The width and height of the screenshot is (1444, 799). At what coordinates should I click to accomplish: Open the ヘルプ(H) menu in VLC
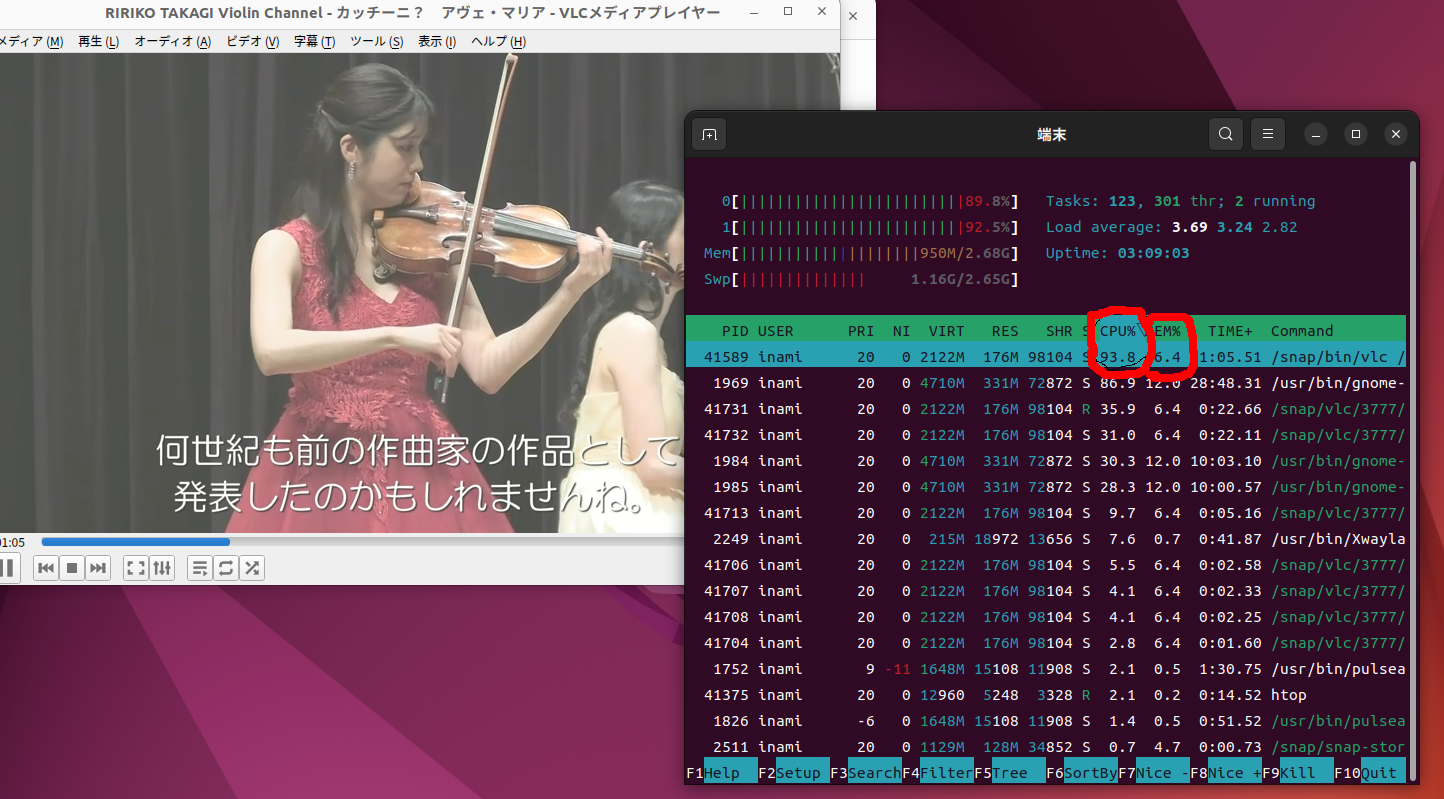click(x=498, y=41)
